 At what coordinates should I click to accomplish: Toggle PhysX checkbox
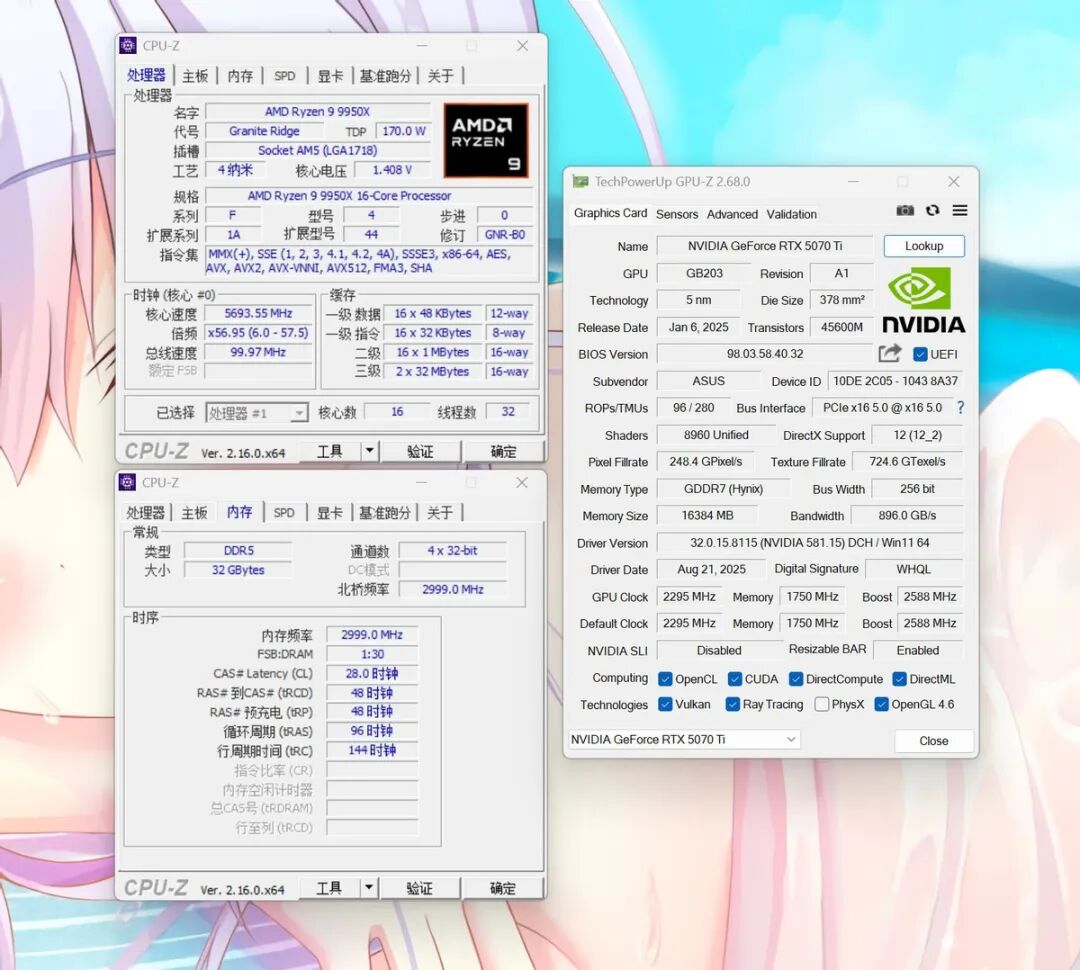coord(821,704)
